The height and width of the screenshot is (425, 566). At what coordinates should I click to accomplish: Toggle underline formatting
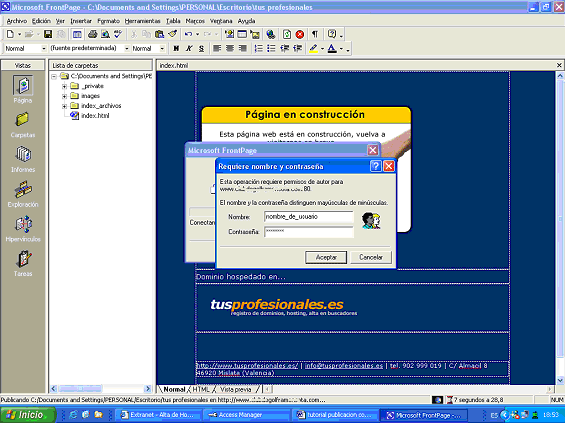tap(201, 48)
